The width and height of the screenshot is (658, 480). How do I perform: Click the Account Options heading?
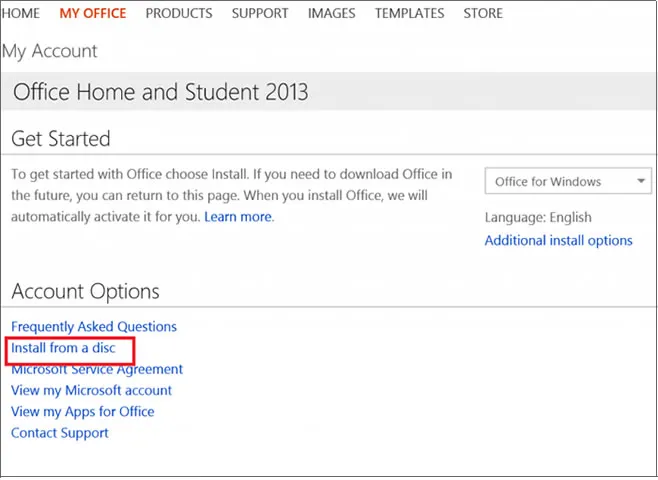86,291
